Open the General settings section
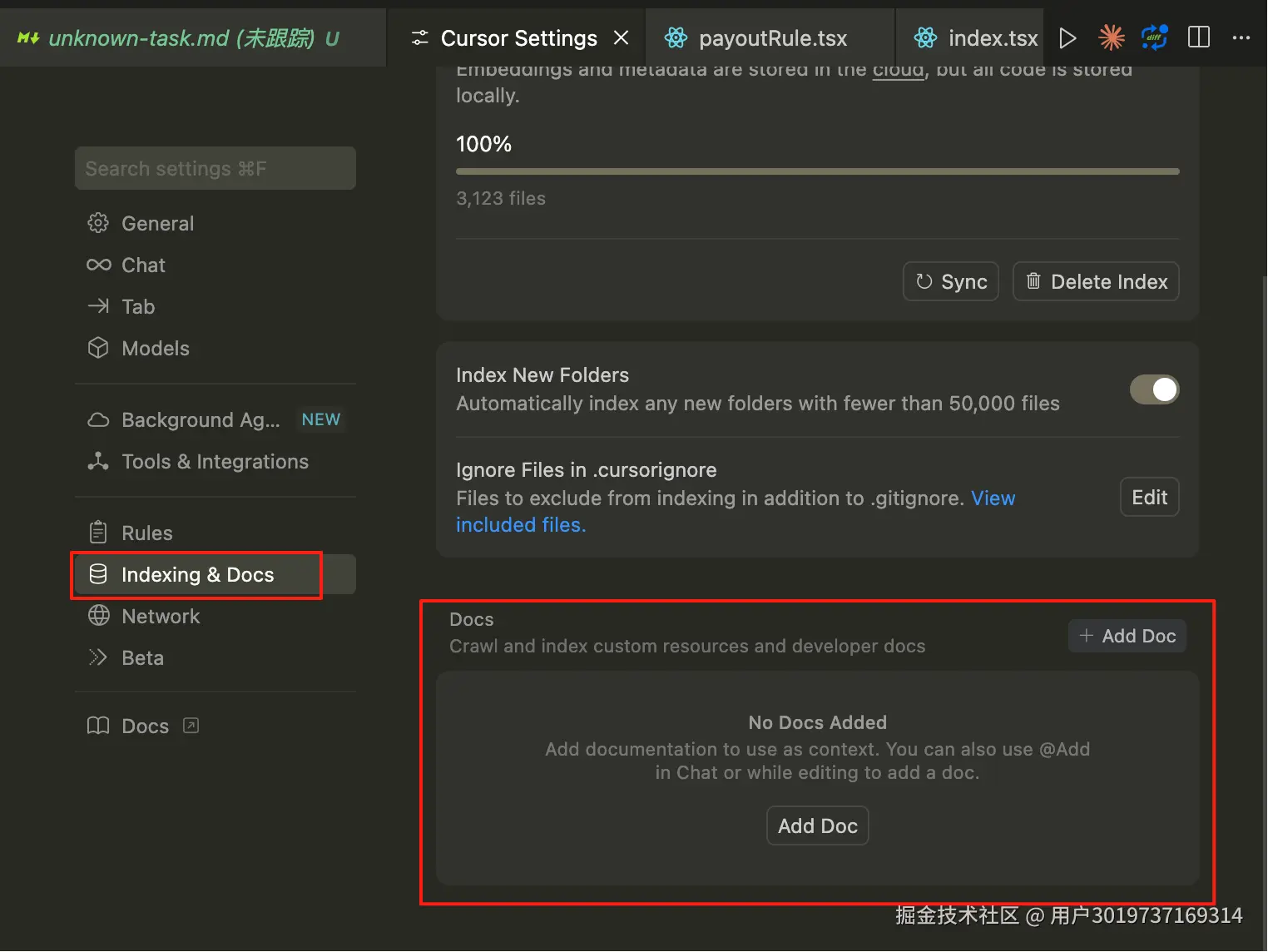This screenshot has width=1268, height=952. pos(215,223)
